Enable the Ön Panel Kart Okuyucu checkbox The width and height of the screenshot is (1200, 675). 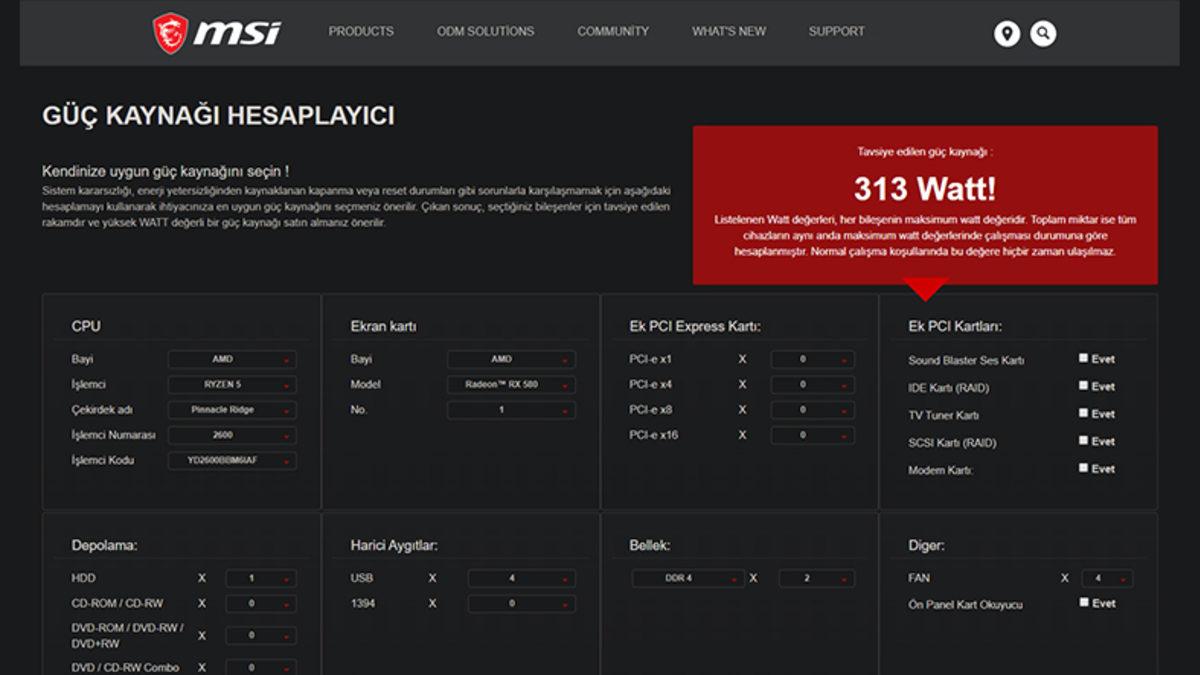(1084, 602)
